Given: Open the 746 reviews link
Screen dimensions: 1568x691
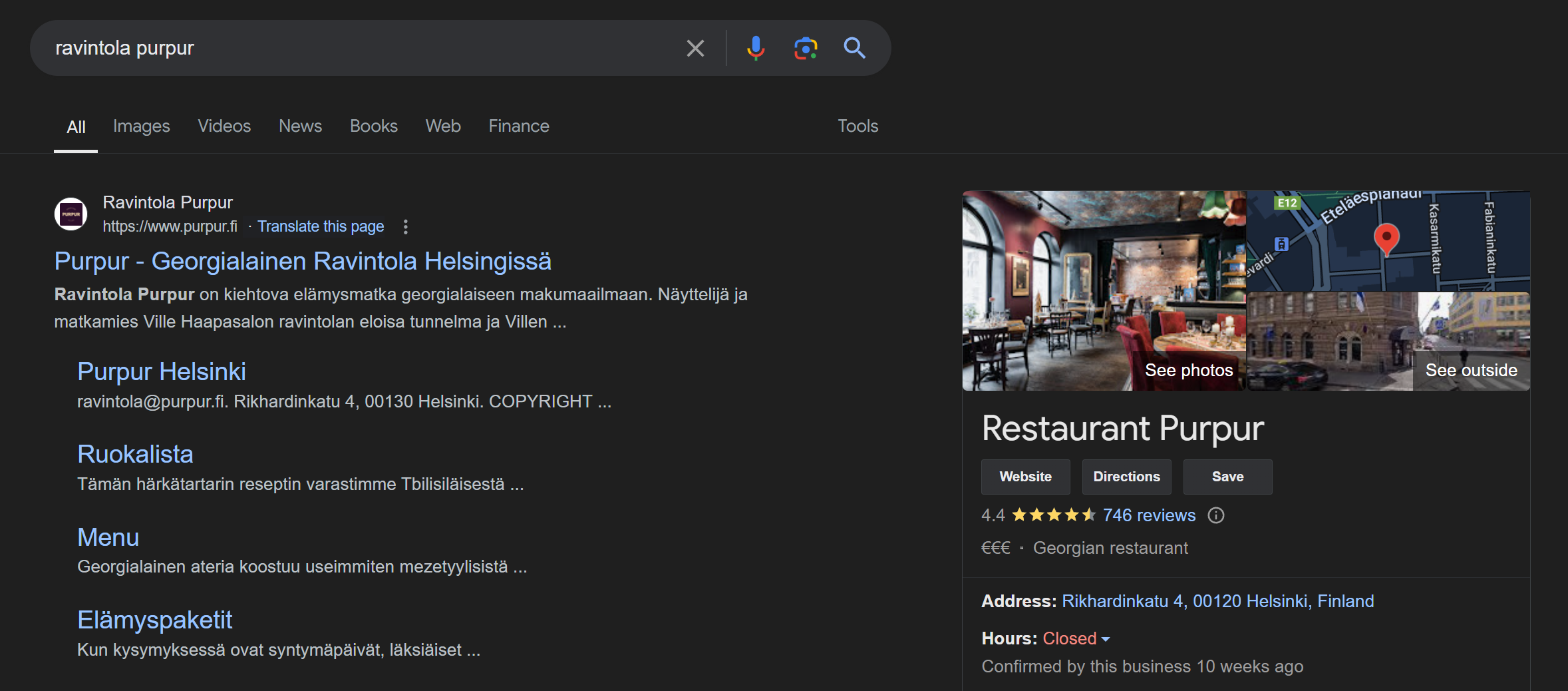Looking at the screenshot, I should [1149, 515].
